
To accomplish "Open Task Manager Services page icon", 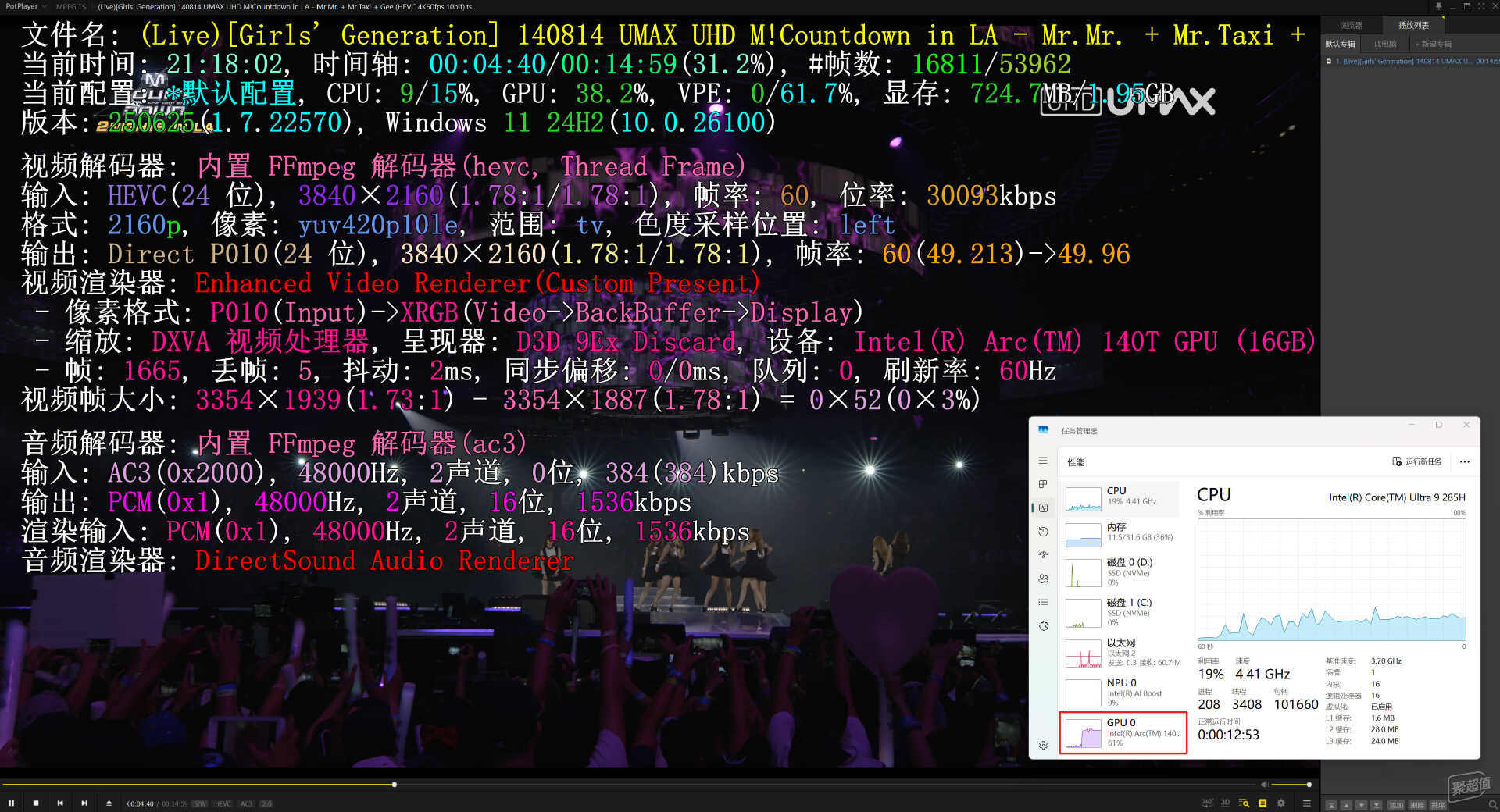I will (x=1043, y=626).
